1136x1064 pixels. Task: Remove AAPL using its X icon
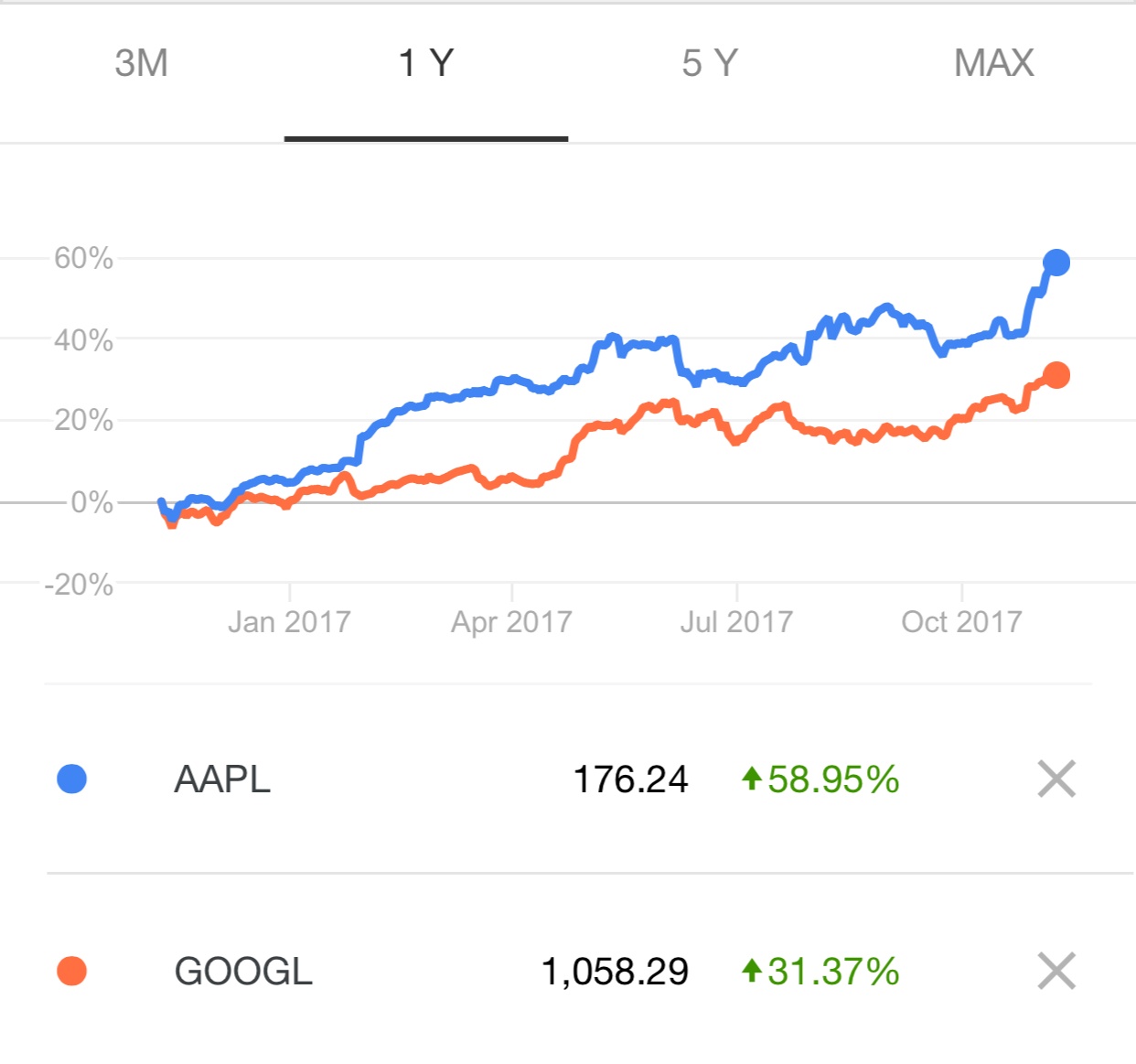point(1056,779)
